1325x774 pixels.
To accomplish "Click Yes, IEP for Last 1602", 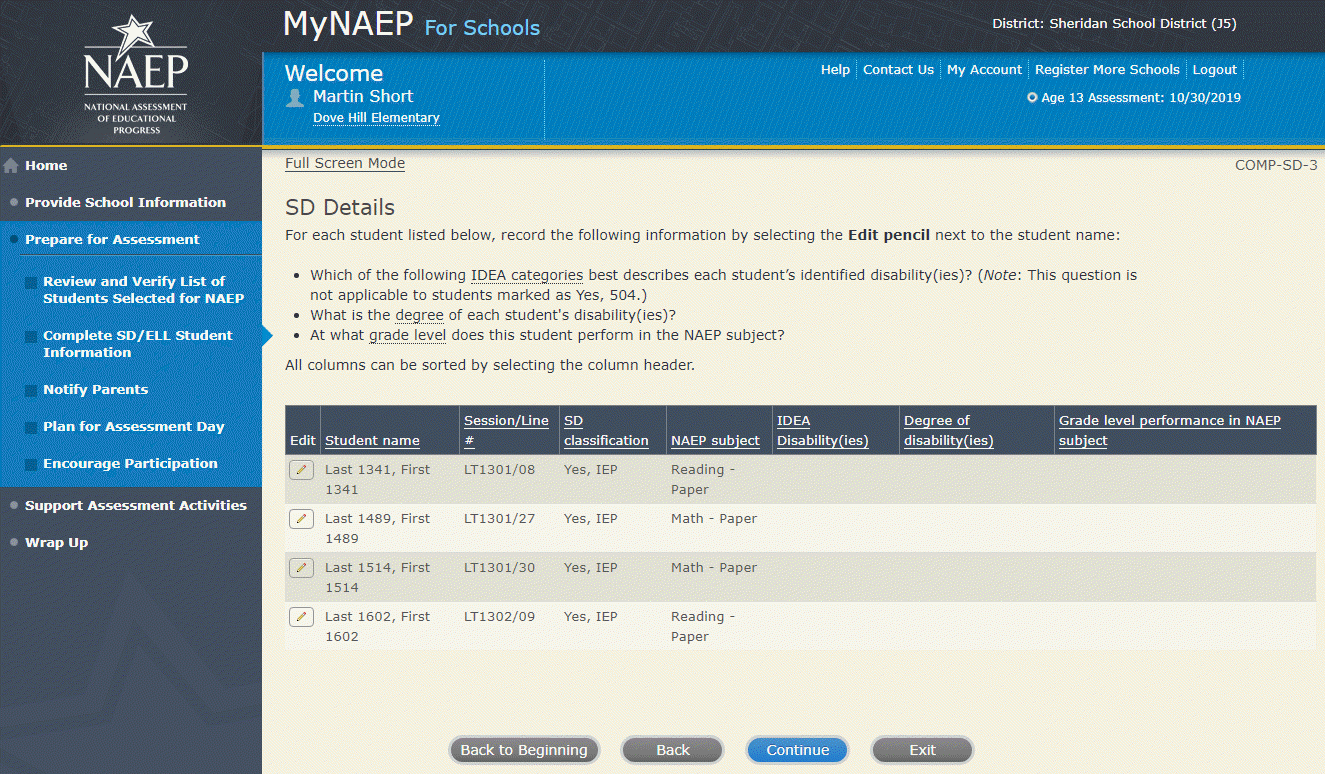I will (591, 617).
